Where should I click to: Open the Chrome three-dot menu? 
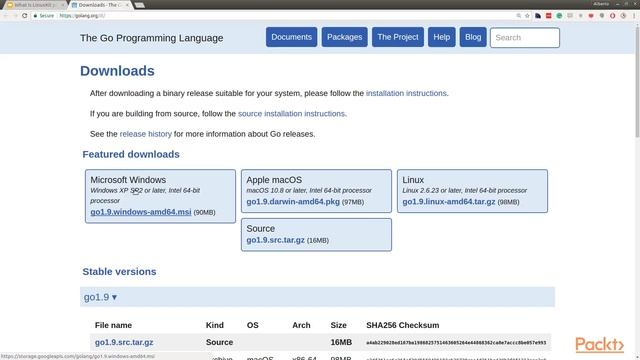634,16
